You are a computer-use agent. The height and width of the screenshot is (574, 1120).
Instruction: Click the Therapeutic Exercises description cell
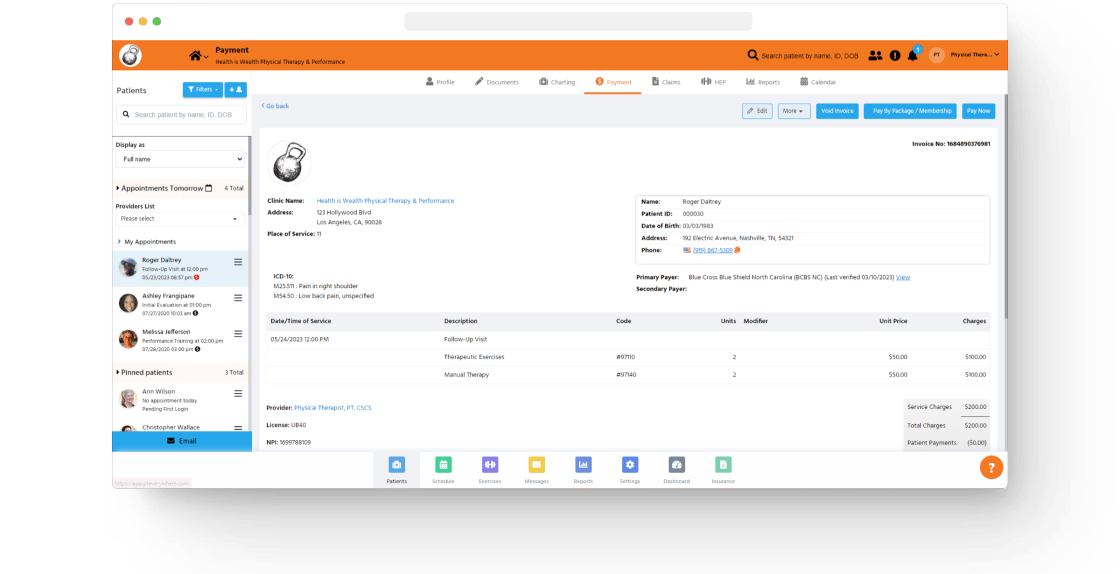pos(474,357)
